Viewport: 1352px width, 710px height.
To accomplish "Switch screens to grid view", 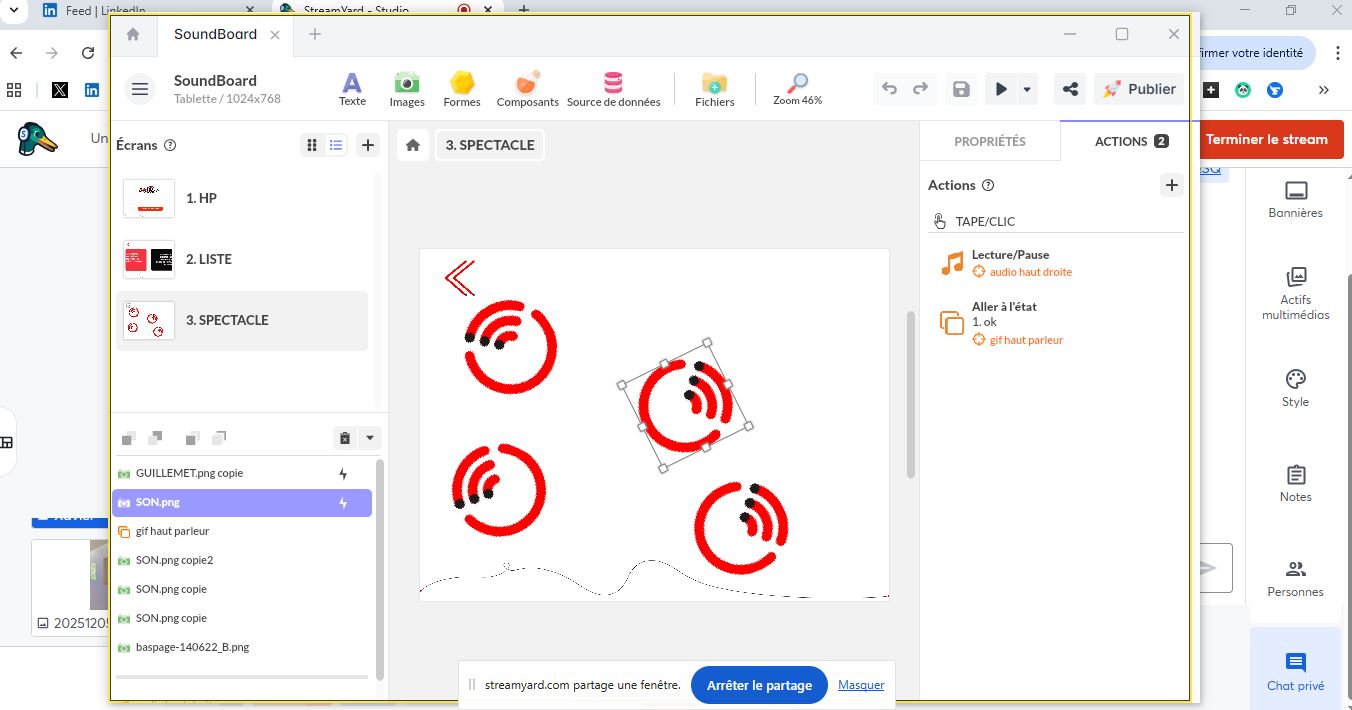I will pos(312,145).
